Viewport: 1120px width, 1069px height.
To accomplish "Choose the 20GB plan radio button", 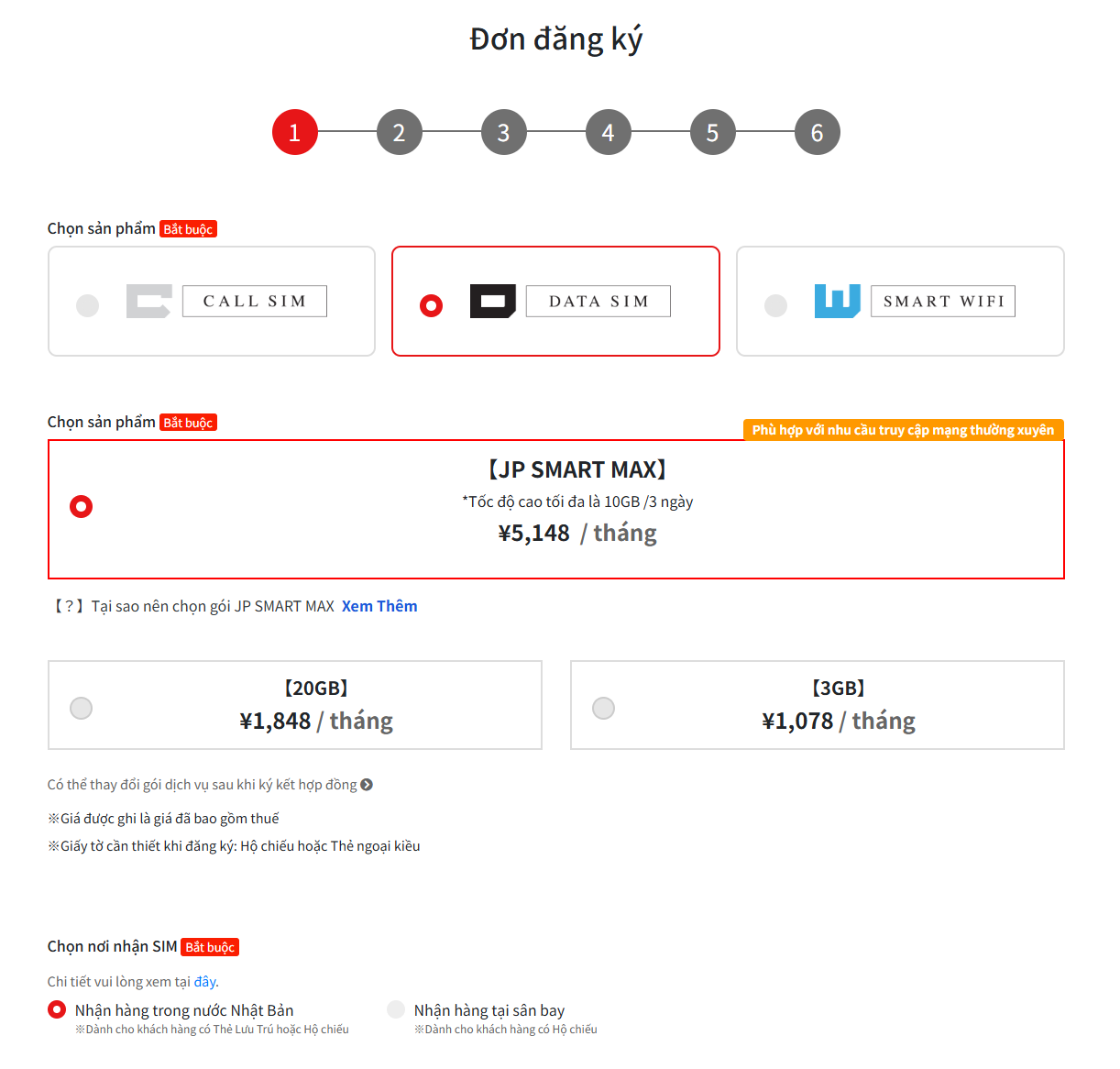I will [x=82, y=708].
